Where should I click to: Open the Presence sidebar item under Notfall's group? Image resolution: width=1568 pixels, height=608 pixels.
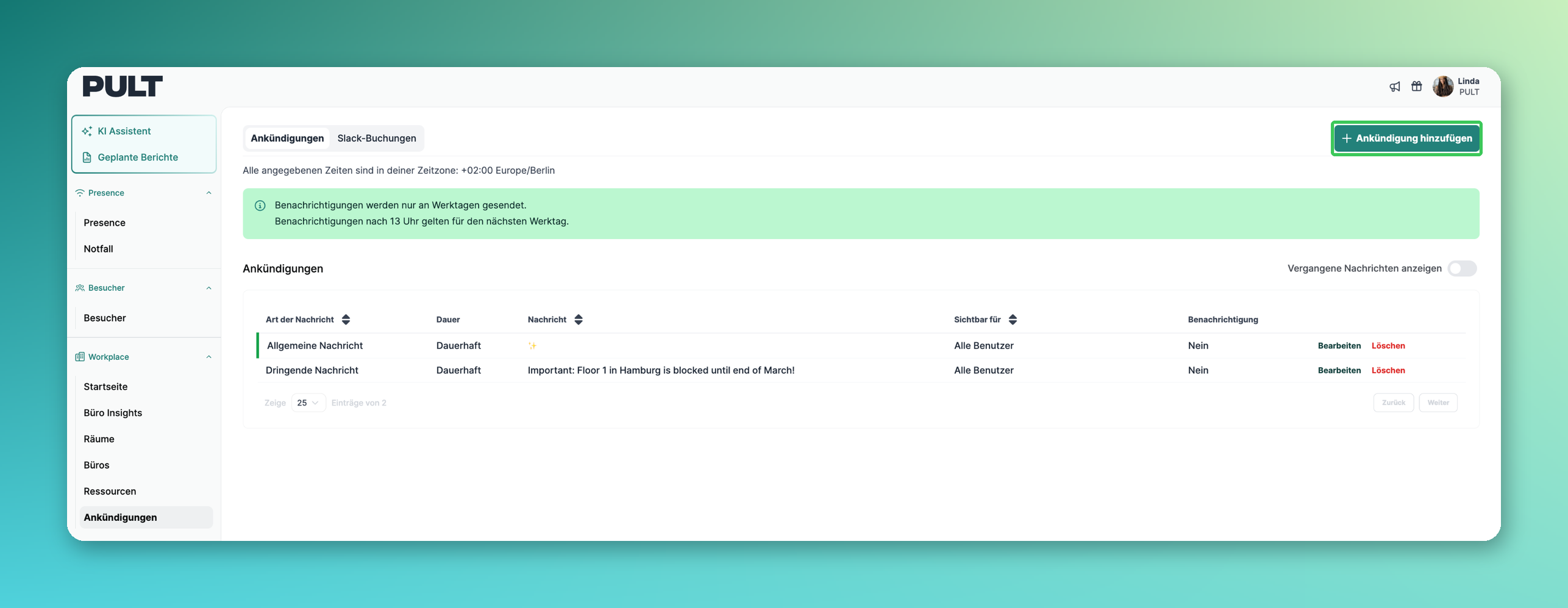(x=104, y=223)
